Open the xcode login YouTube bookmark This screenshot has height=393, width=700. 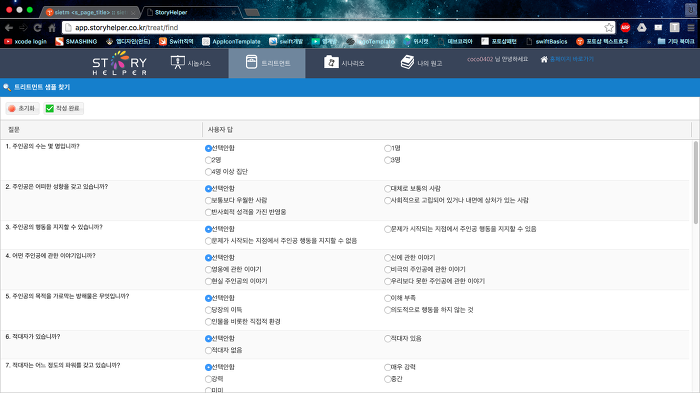[x=25, y=42]
